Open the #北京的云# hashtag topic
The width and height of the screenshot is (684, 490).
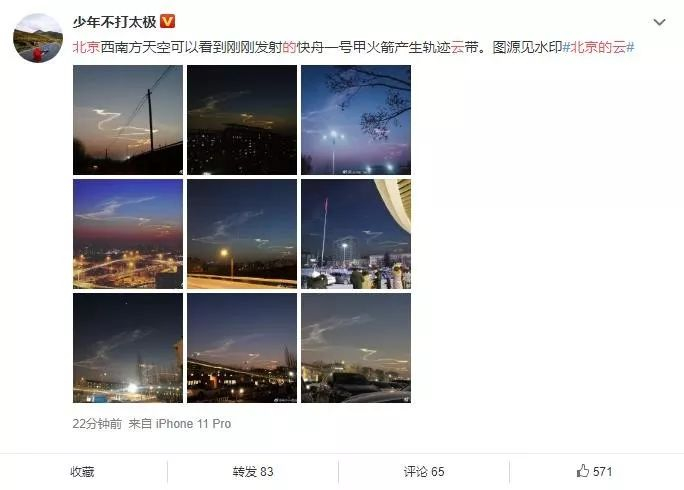598,47
